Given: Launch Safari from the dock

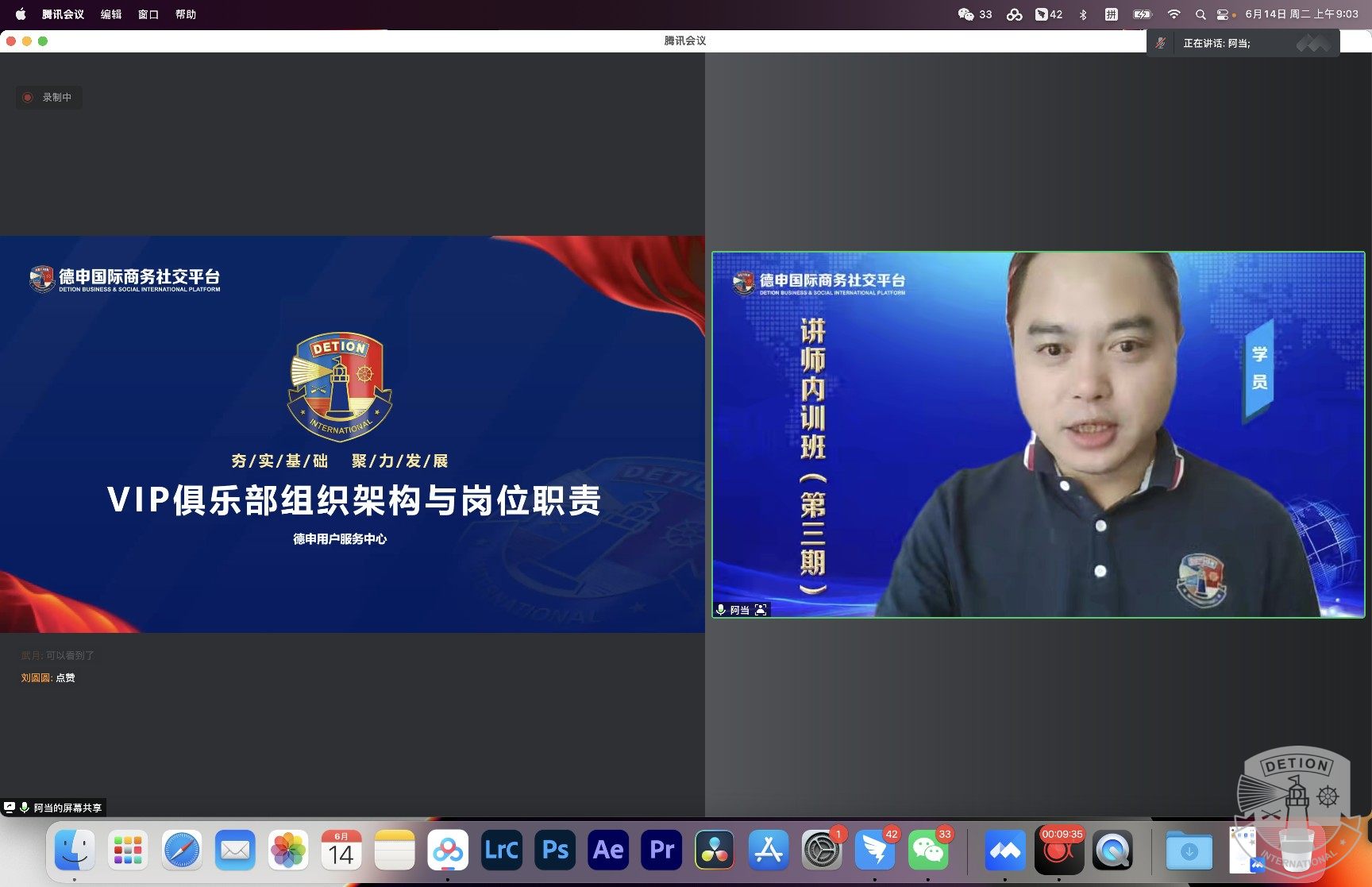Looking at the screenshot, I should (x=182, y=850).
